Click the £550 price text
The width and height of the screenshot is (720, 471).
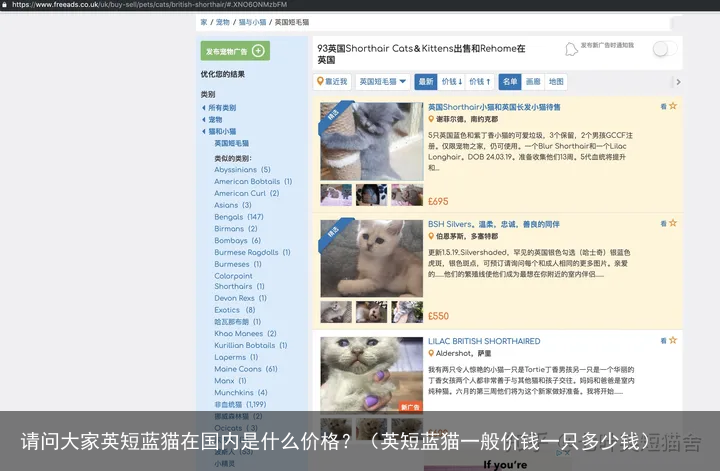pyautogui.click(x=439, y=316)
